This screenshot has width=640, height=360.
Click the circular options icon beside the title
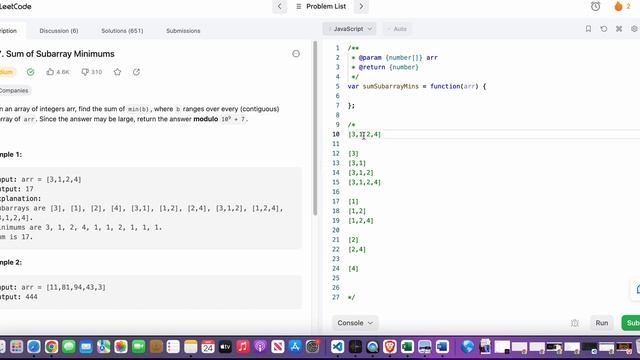296,54
